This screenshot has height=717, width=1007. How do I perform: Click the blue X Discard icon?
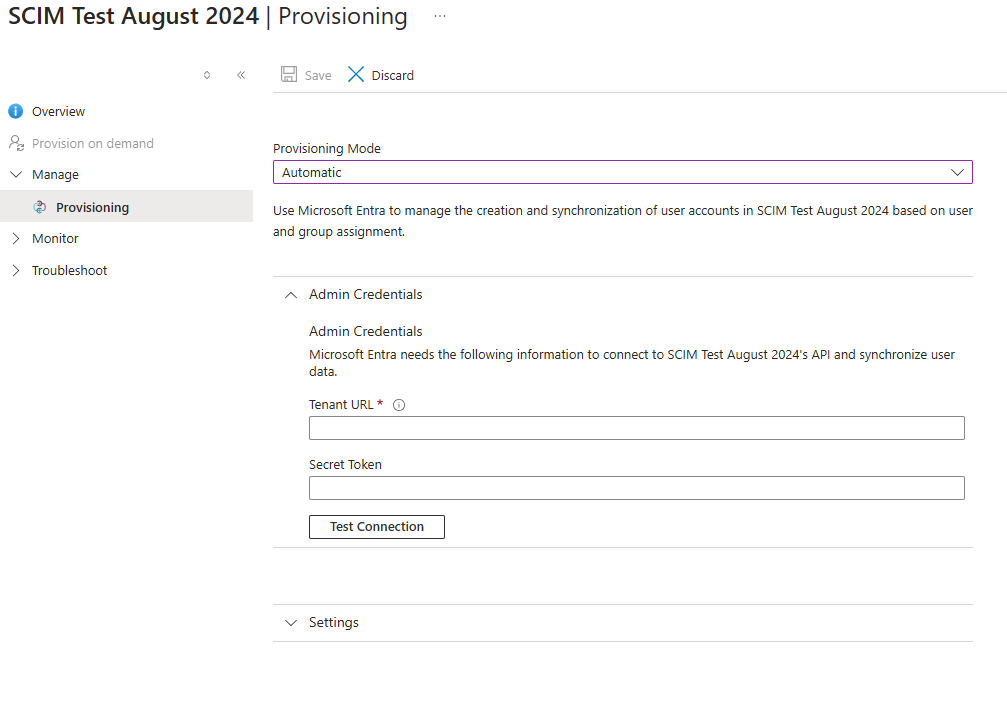tap(355, 74)
